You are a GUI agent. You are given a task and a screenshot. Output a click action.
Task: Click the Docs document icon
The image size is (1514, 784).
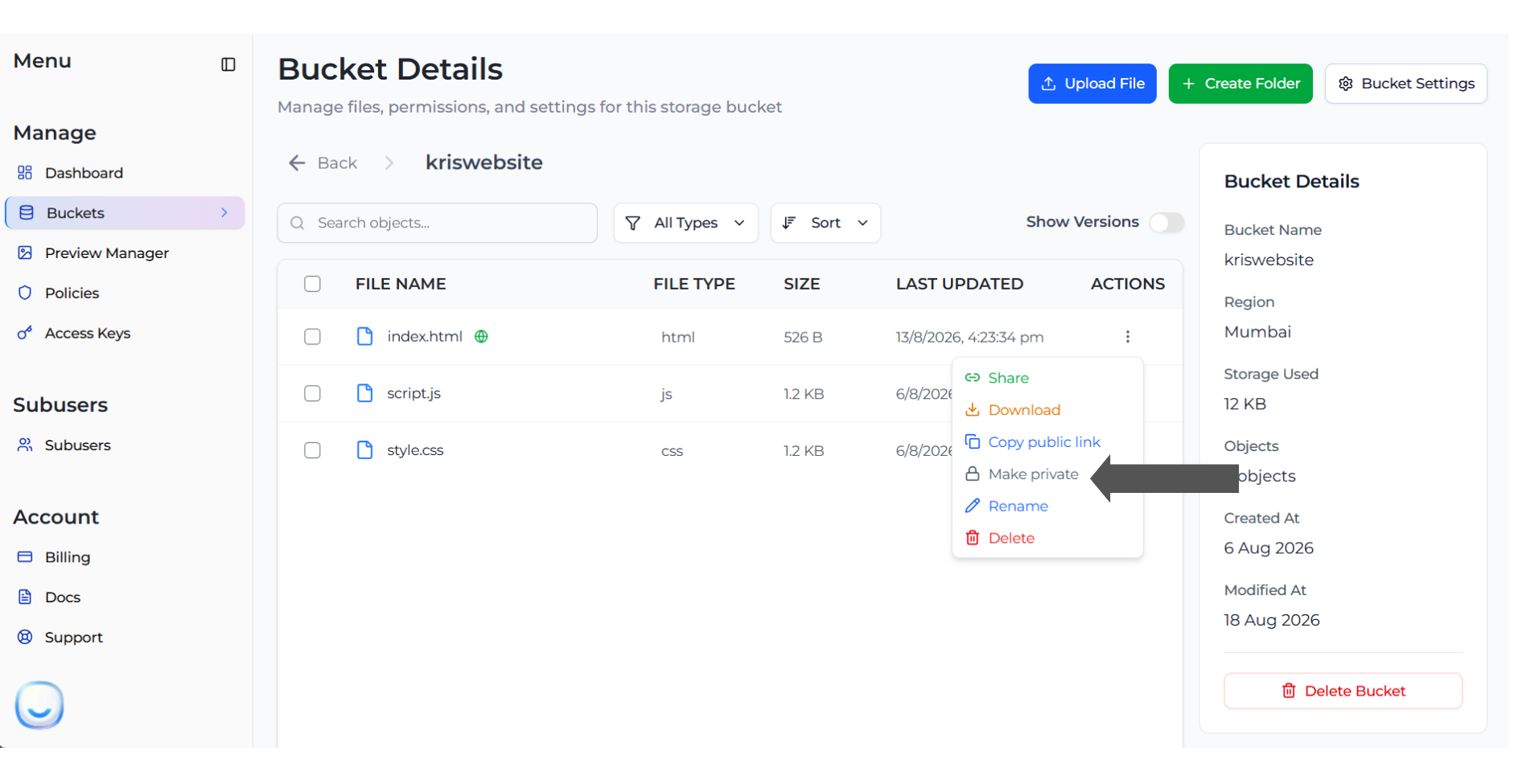(25, 597)
